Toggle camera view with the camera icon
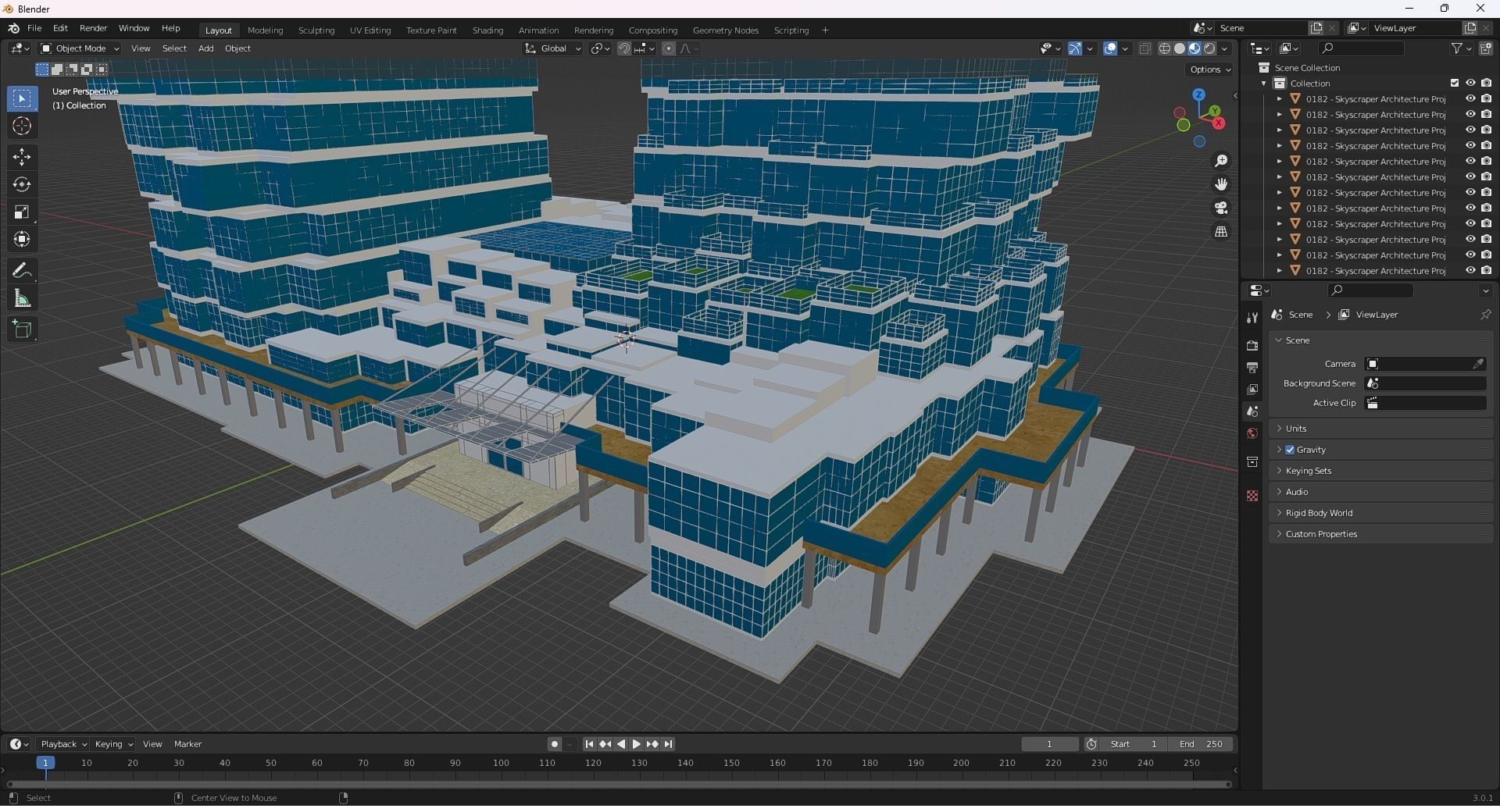Viewport: 1500px width, 812px height. (x=1221, y=208)
